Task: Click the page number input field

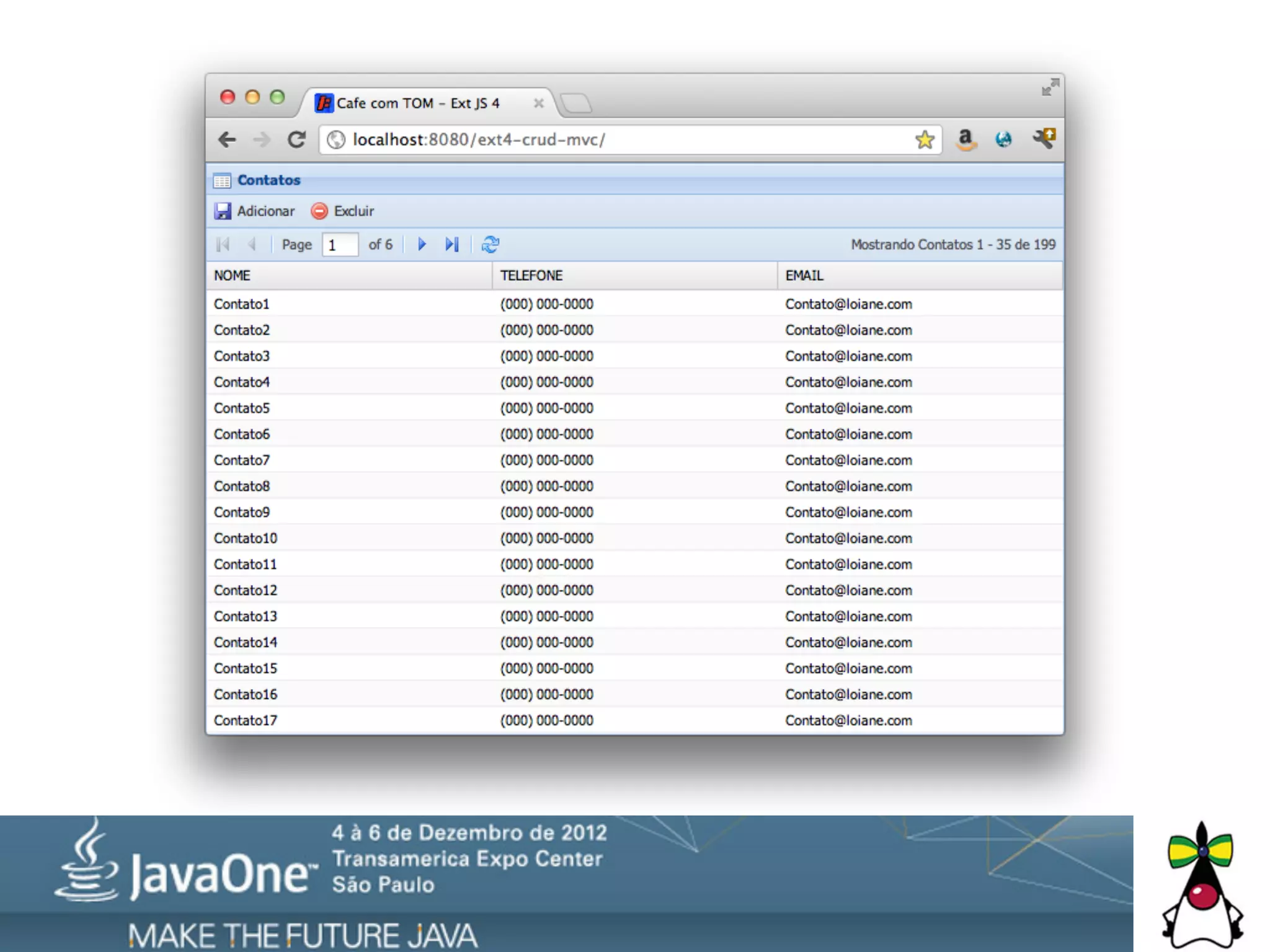Action: coord(340,245)
